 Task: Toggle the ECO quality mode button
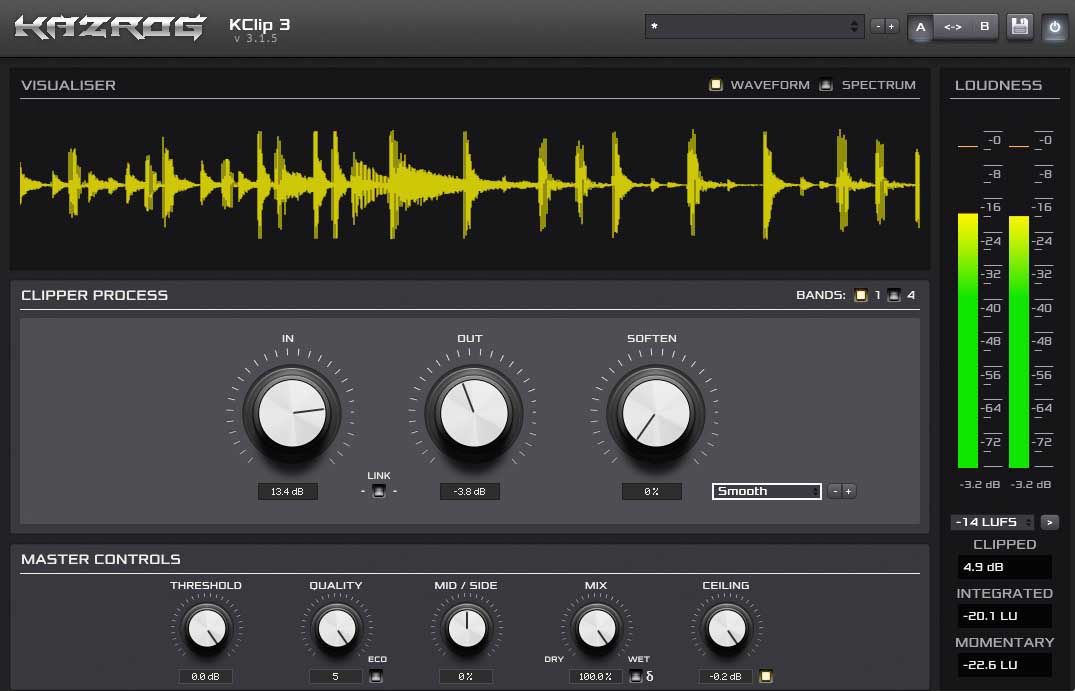pos(377,676)
